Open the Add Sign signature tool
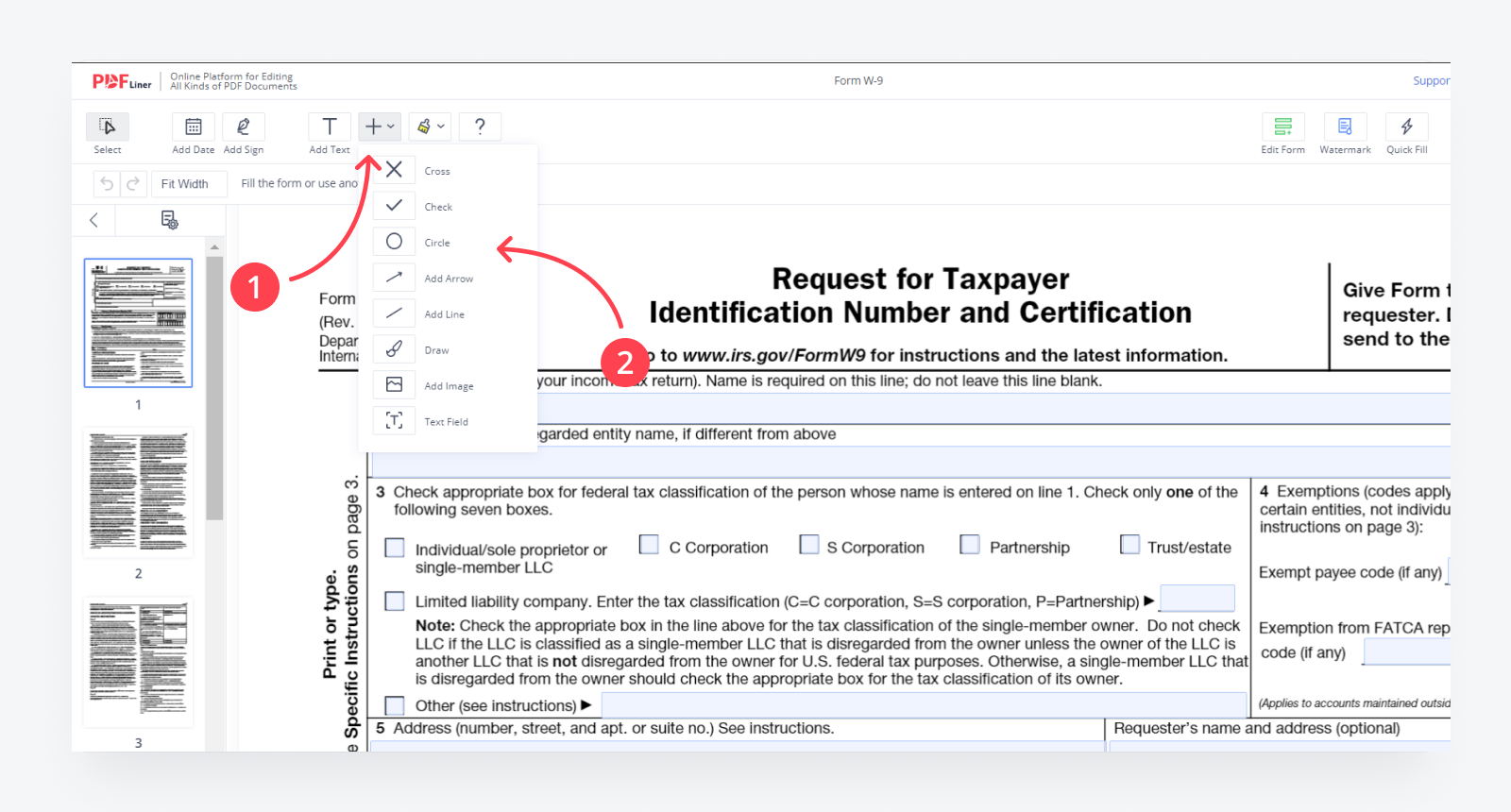1511x812 pixels. click(244, 127)
